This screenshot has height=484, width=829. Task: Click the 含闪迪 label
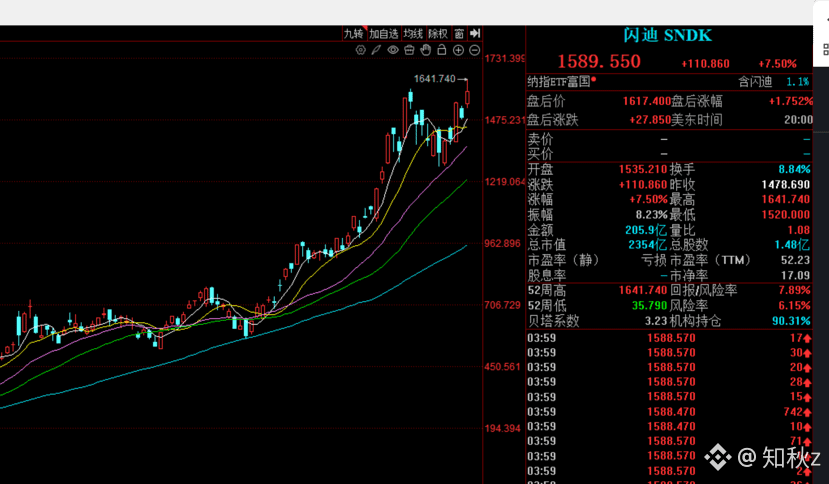click(755, 81)
